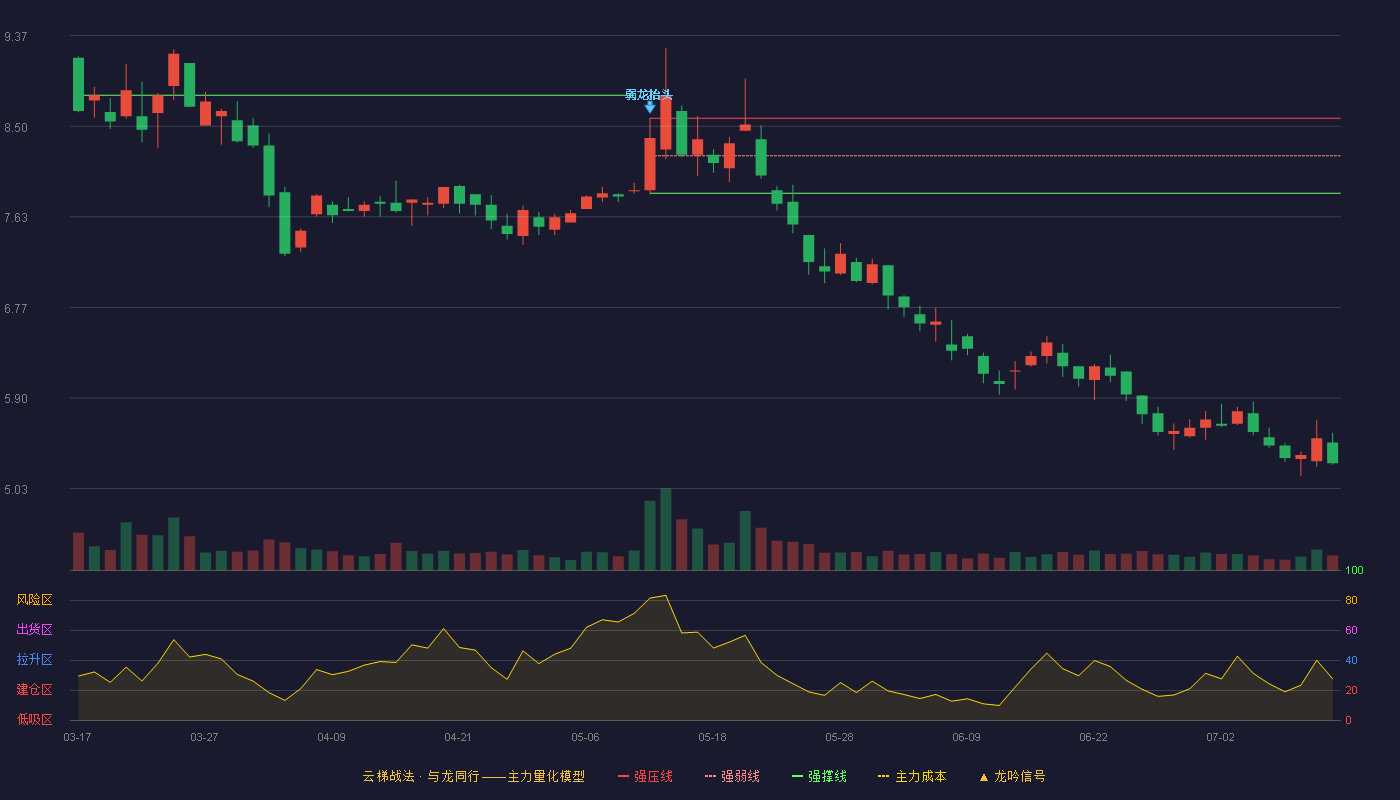1400x800 pixels.
Task: Toggle the 强弱线 legend entry
Action: [x=732, y=776]
